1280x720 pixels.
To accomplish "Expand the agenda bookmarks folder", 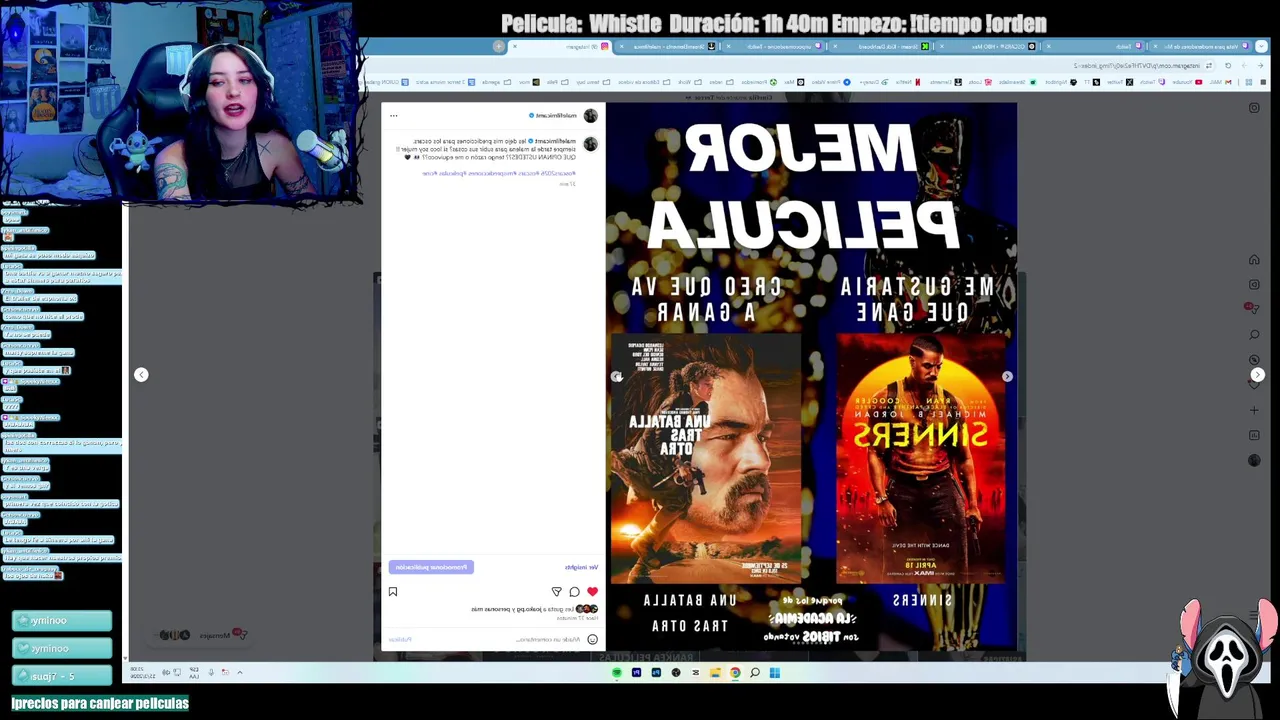I will (496, 82).
